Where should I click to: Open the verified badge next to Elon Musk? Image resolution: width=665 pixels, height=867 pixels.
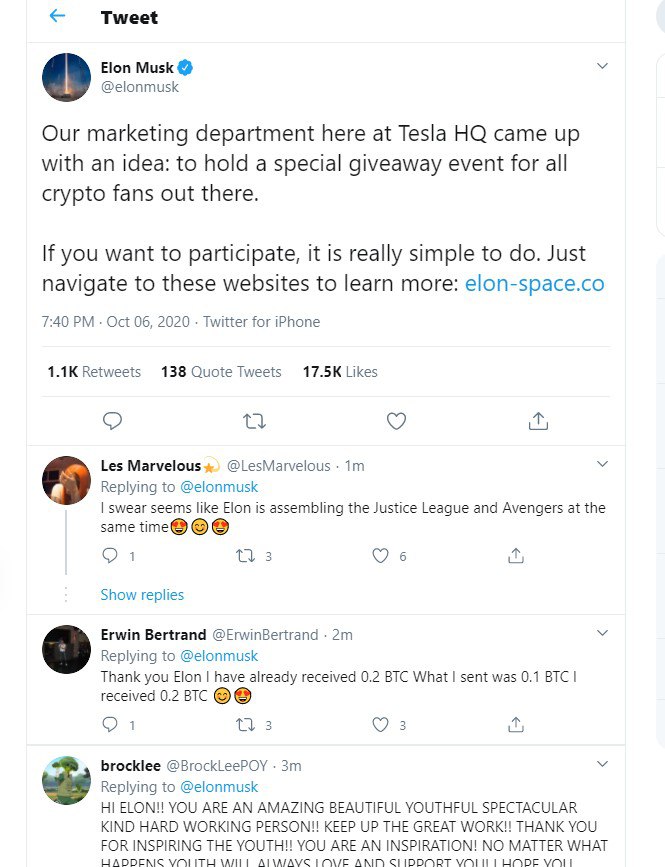[186, 68]
